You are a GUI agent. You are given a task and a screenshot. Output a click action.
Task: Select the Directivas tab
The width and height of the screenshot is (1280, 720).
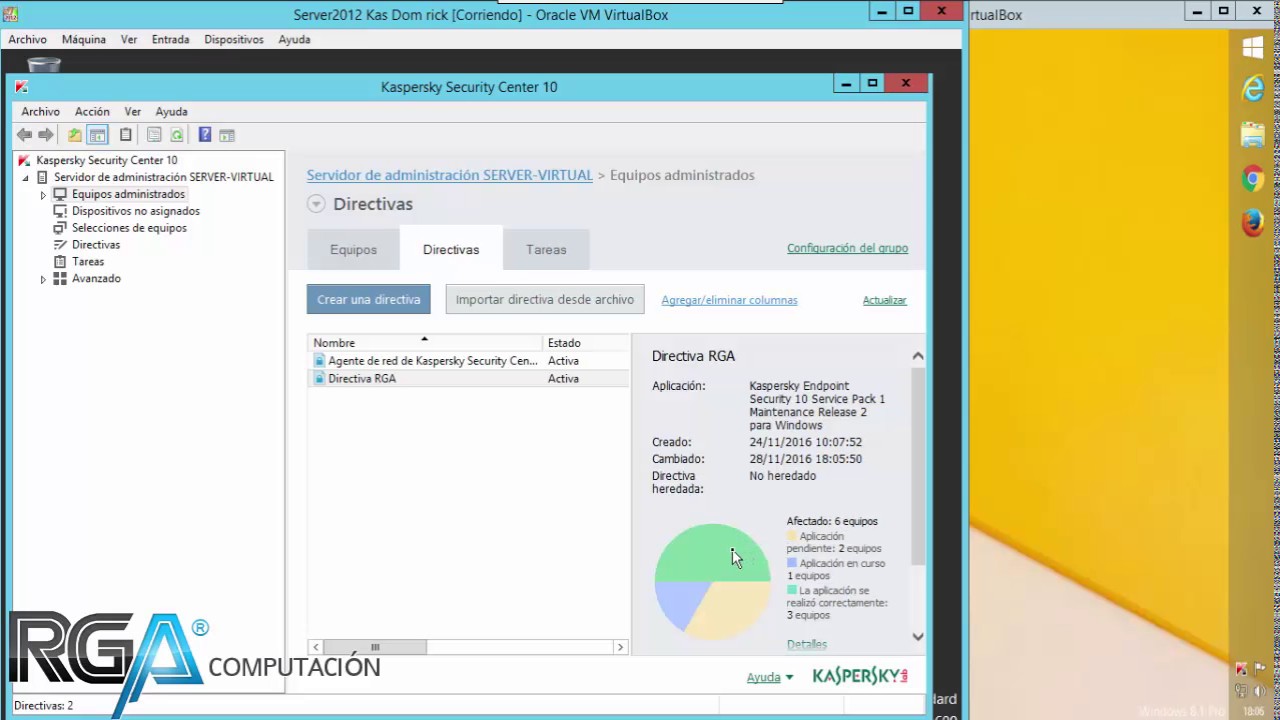coord(451,249)
